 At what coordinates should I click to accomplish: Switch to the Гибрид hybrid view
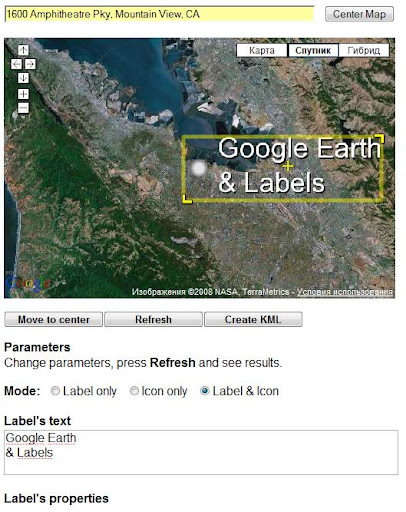(x=364, y=51)
